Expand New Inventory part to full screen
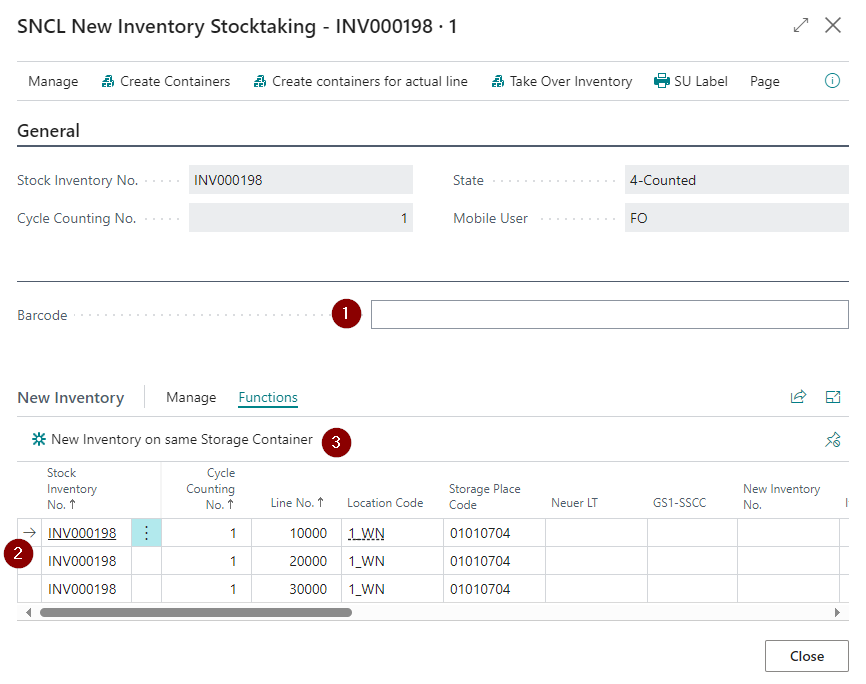Image resolution: width=866 pixels, height=684 pixels. [833, 397]
